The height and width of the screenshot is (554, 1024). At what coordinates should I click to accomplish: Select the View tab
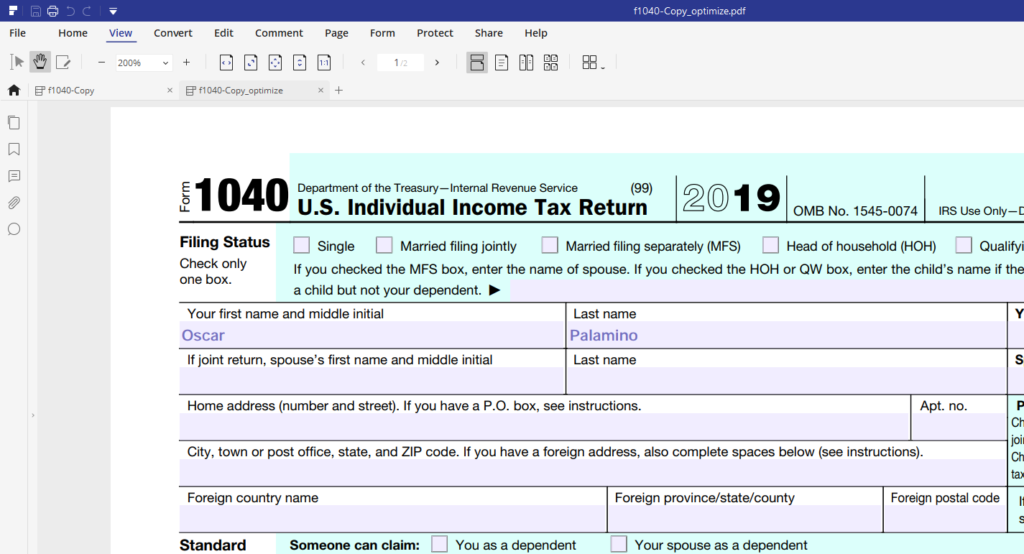(120, 33)
